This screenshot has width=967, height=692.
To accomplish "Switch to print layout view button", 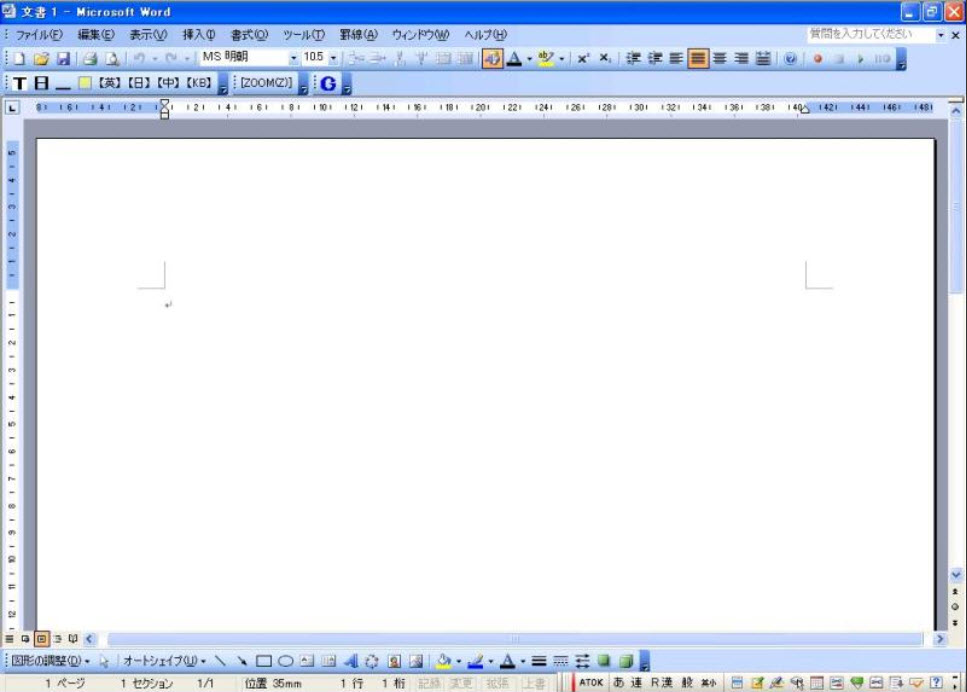I will (41, 638).
